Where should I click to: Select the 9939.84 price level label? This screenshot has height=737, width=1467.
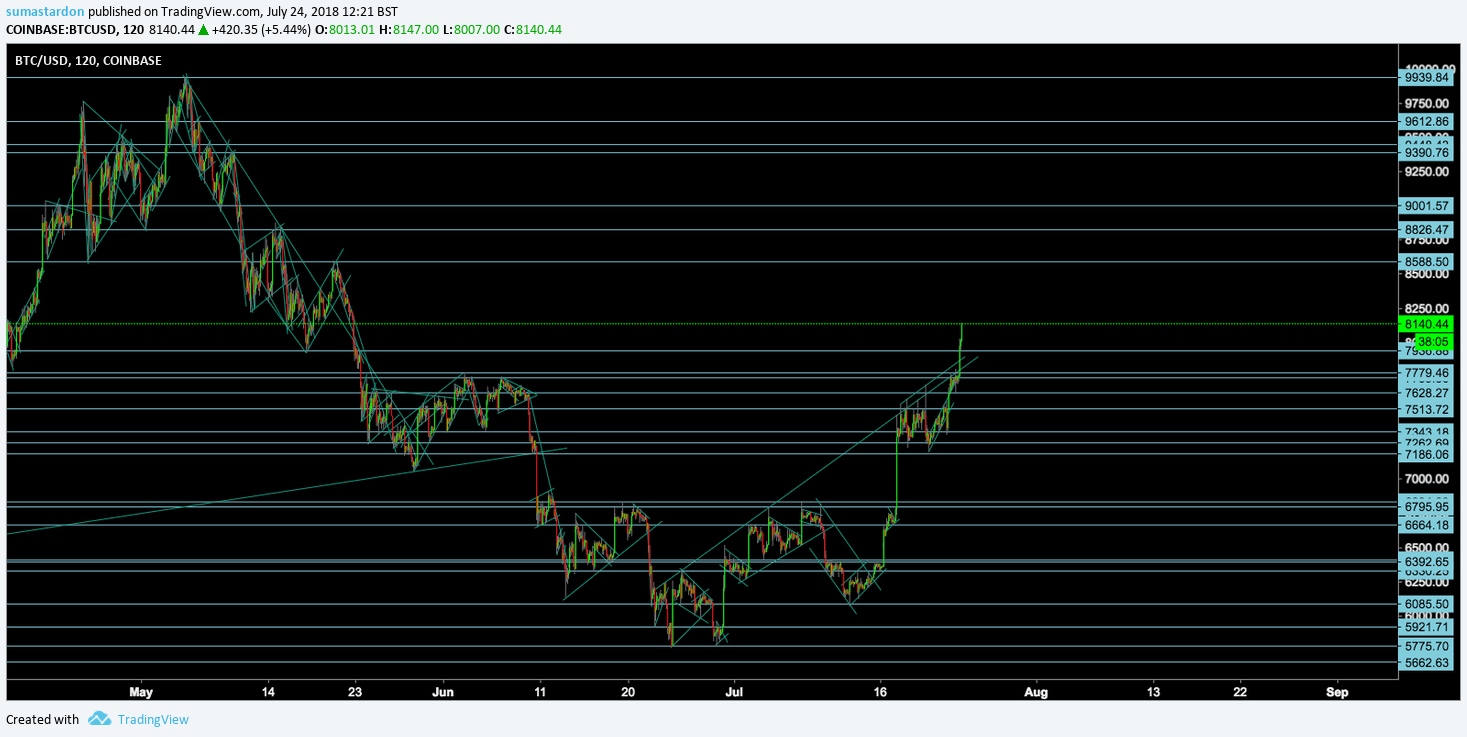pos(1427,77)
